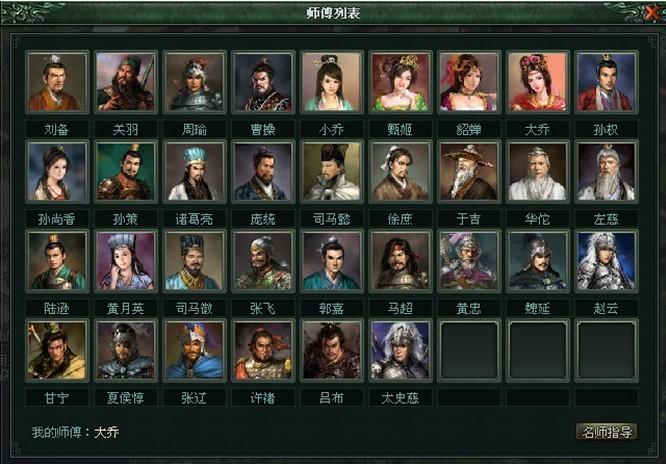
Task: Select the 华佗 elder portrait
Action: pyautogui.click(x=538, y=172)
